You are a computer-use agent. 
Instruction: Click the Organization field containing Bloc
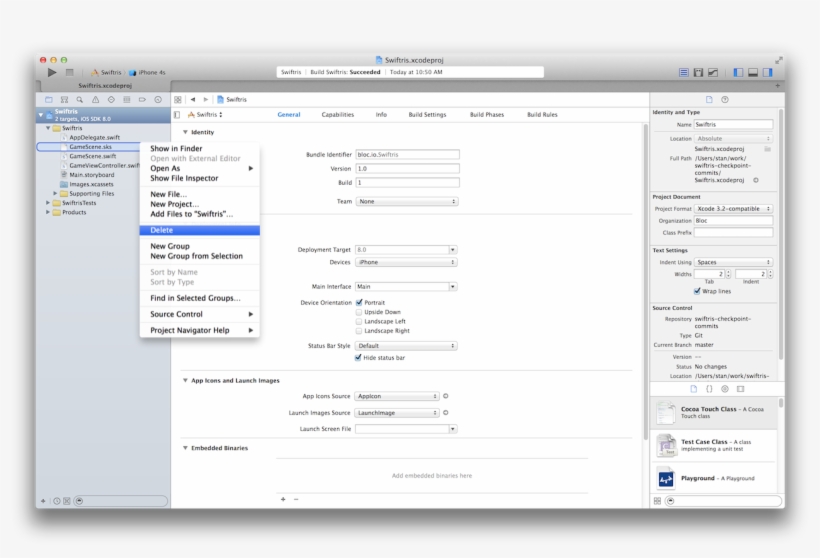[x=733, y=221]
